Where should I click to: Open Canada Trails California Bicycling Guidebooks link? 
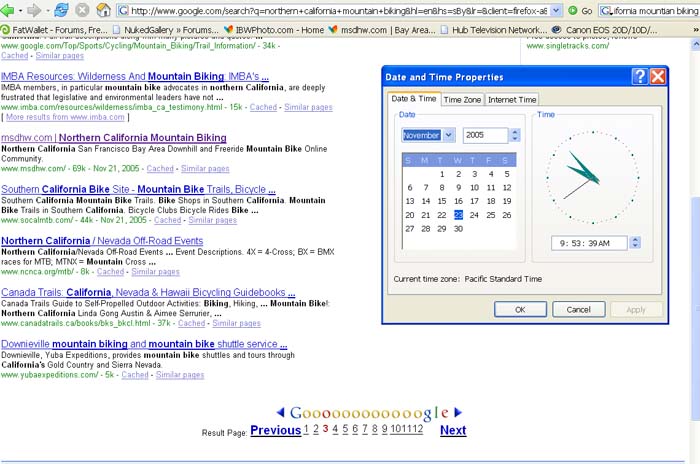(148, 293)
